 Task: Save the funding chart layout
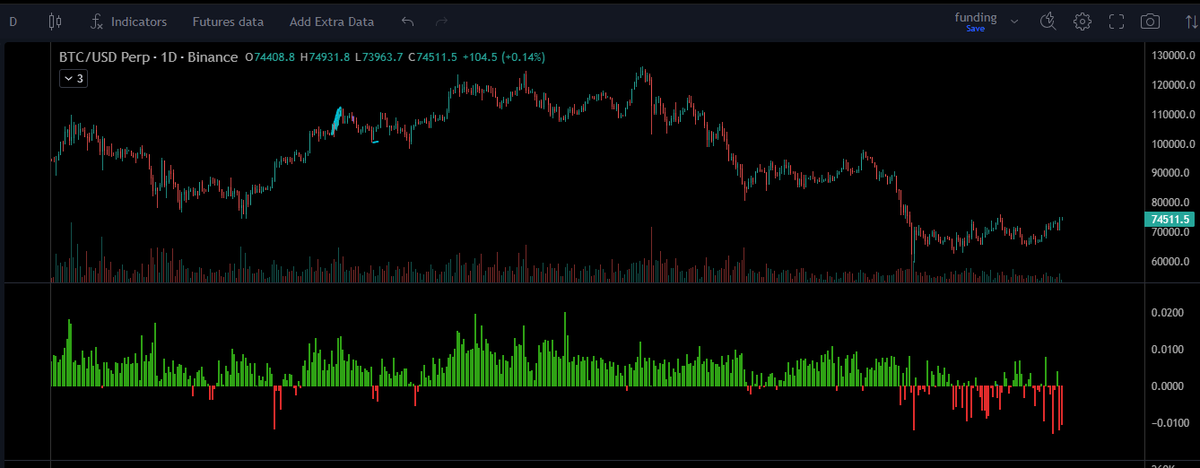point(976,29)
